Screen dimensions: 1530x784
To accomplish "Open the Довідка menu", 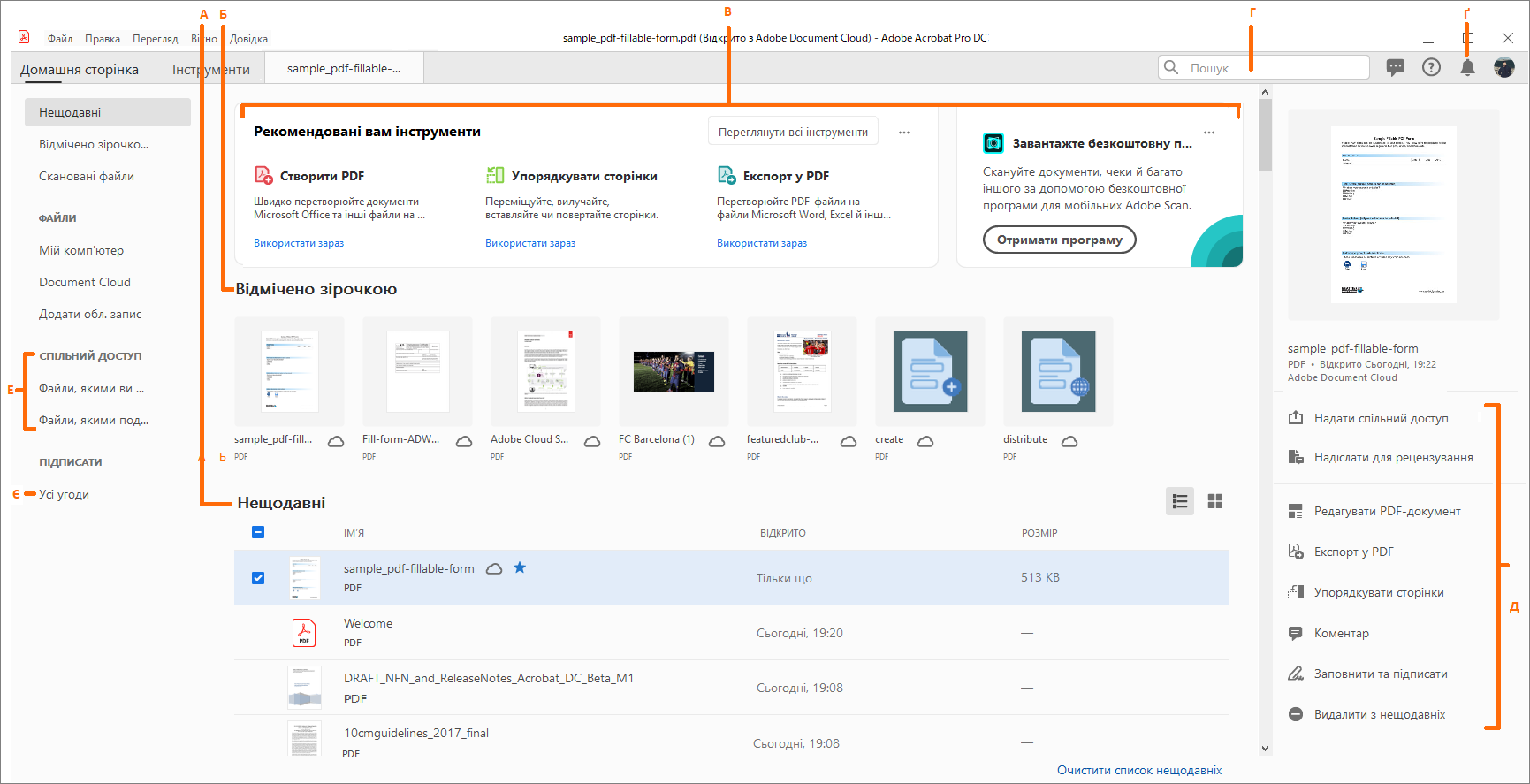I will pos(249,39).
